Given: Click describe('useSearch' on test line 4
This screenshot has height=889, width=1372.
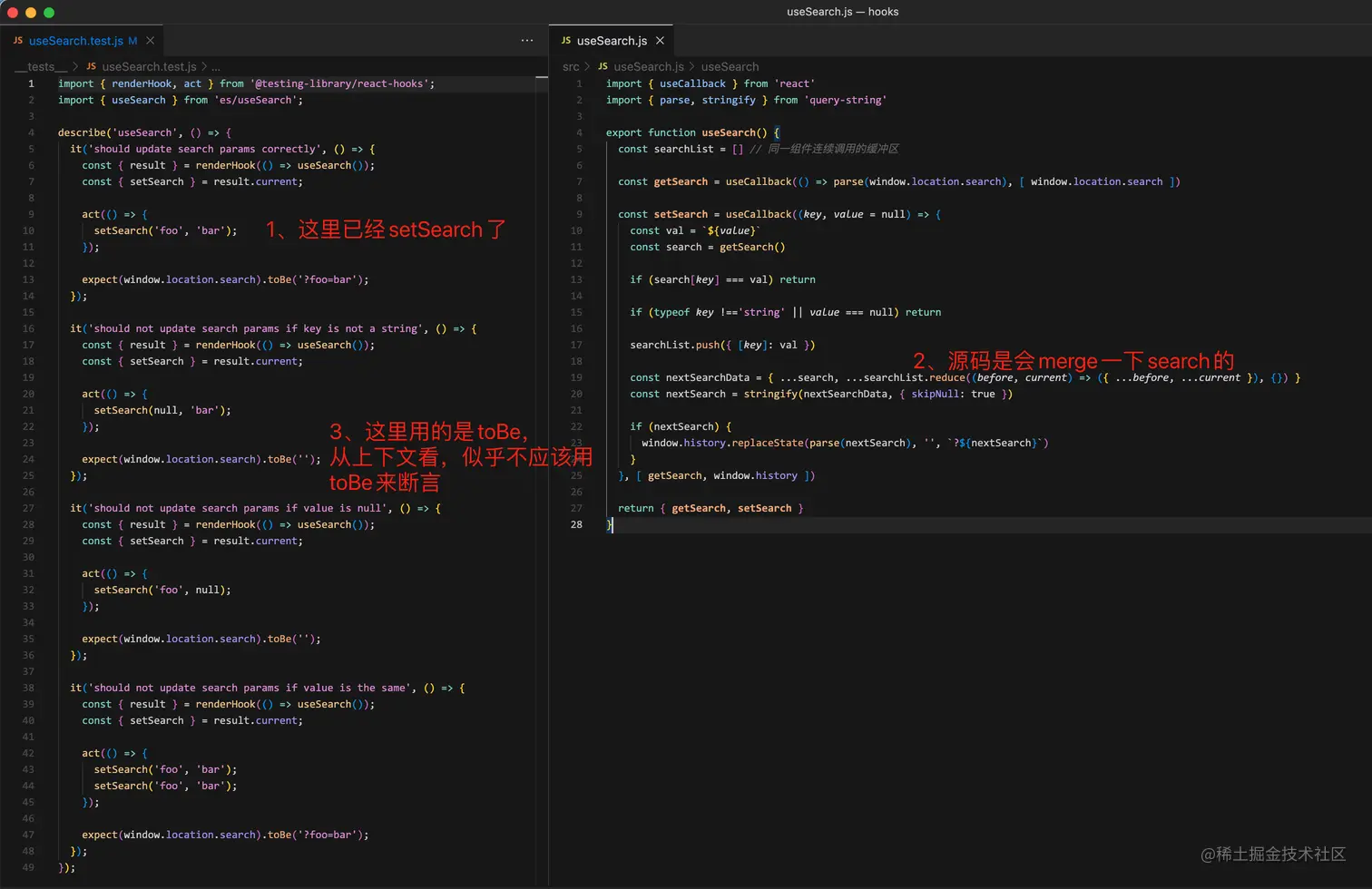Looking at the screenshot, I should coord(118,132).
